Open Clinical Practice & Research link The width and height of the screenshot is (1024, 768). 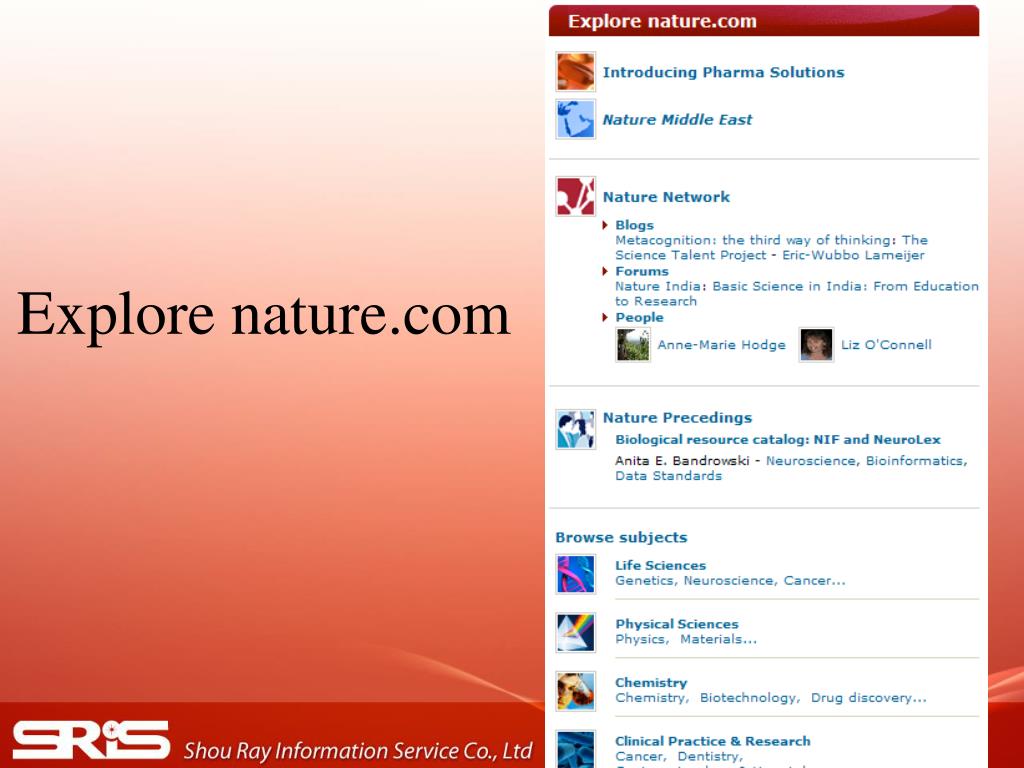pyautogui.click(x=712, y=741)
